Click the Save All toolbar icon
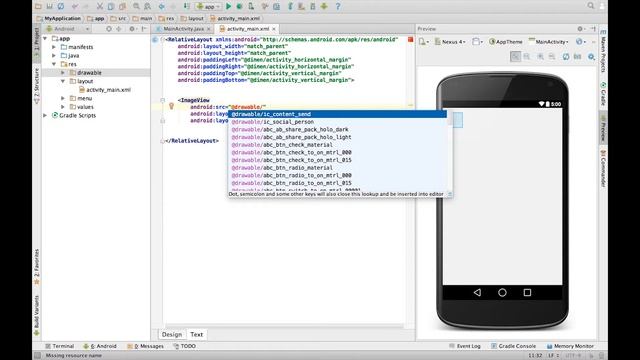The height and width of the screenshot is (360, 640). [x=49, y=6]
